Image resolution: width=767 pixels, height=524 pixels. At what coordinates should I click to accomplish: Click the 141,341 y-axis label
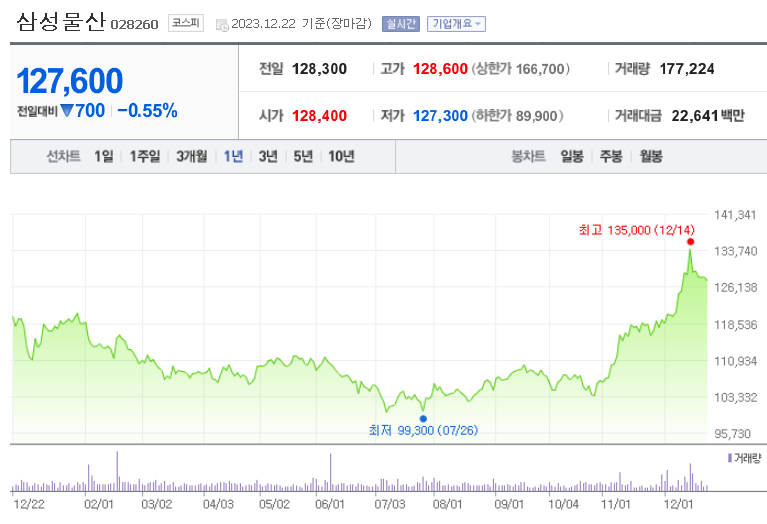point(735,215)
